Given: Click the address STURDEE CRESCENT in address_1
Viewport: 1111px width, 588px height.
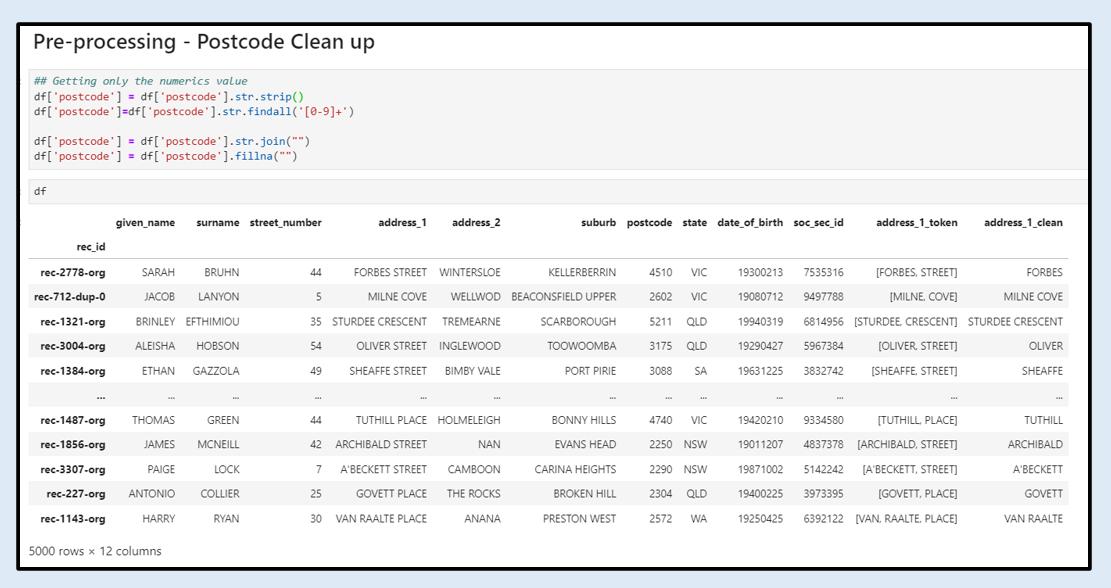Looking at the screenshot, I should 379,322.
